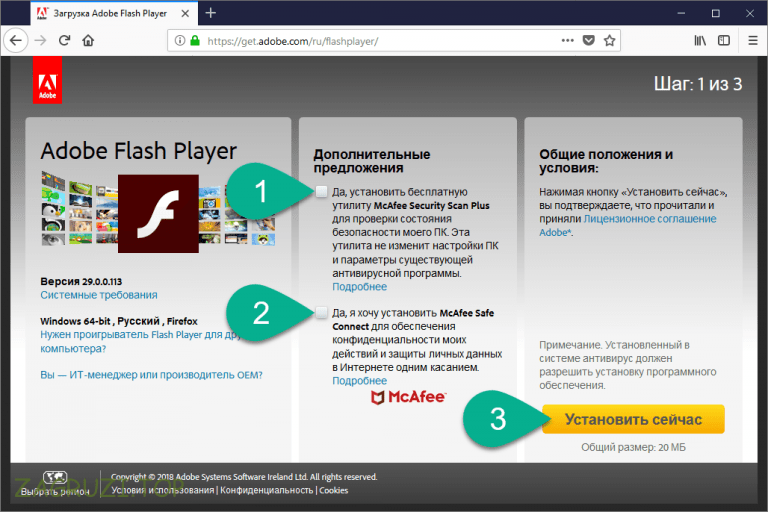Image resolution: width=768 pixels, height=512 pixels.
Task: Click the Flash Player logo image
Action: [x=158, y=214]
